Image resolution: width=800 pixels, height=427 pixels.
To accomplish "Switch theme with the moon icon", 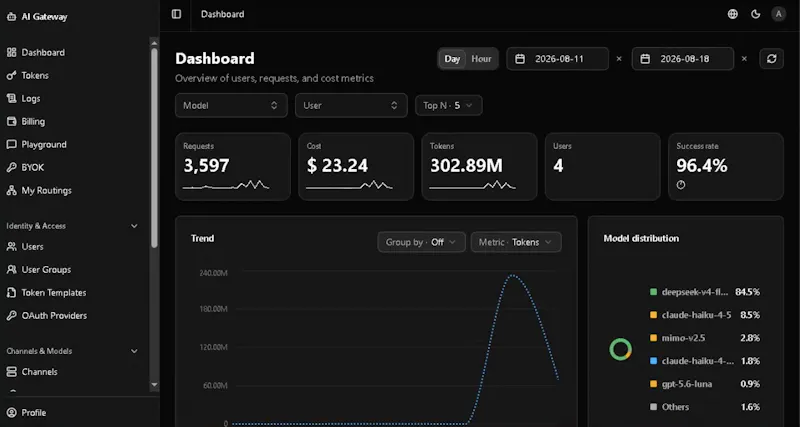I will coord(756,14).
